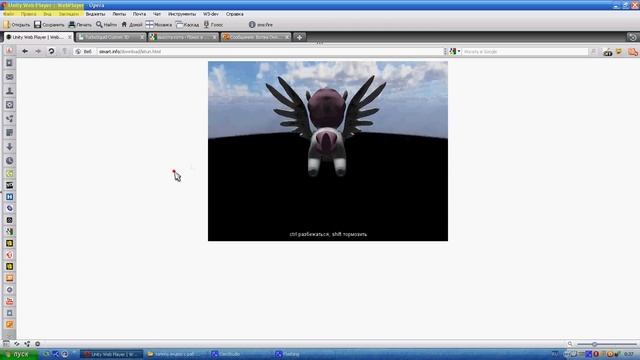Open the Почта menu
Viewport: 640px width, 360px height.
139,14
